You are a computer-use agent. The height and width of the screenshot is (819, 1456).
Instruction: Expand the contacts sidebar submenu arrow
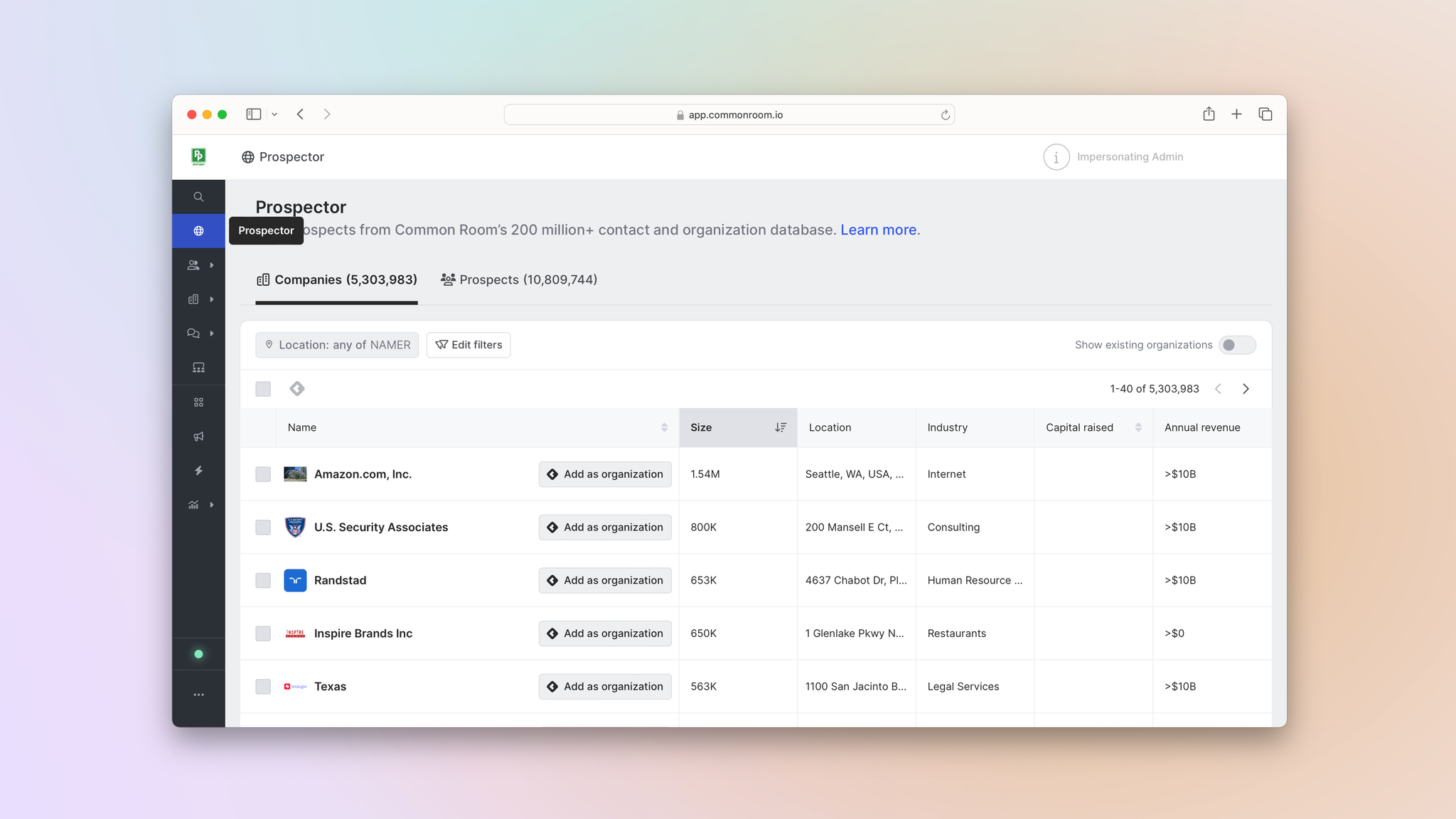[x=212, y=265]
